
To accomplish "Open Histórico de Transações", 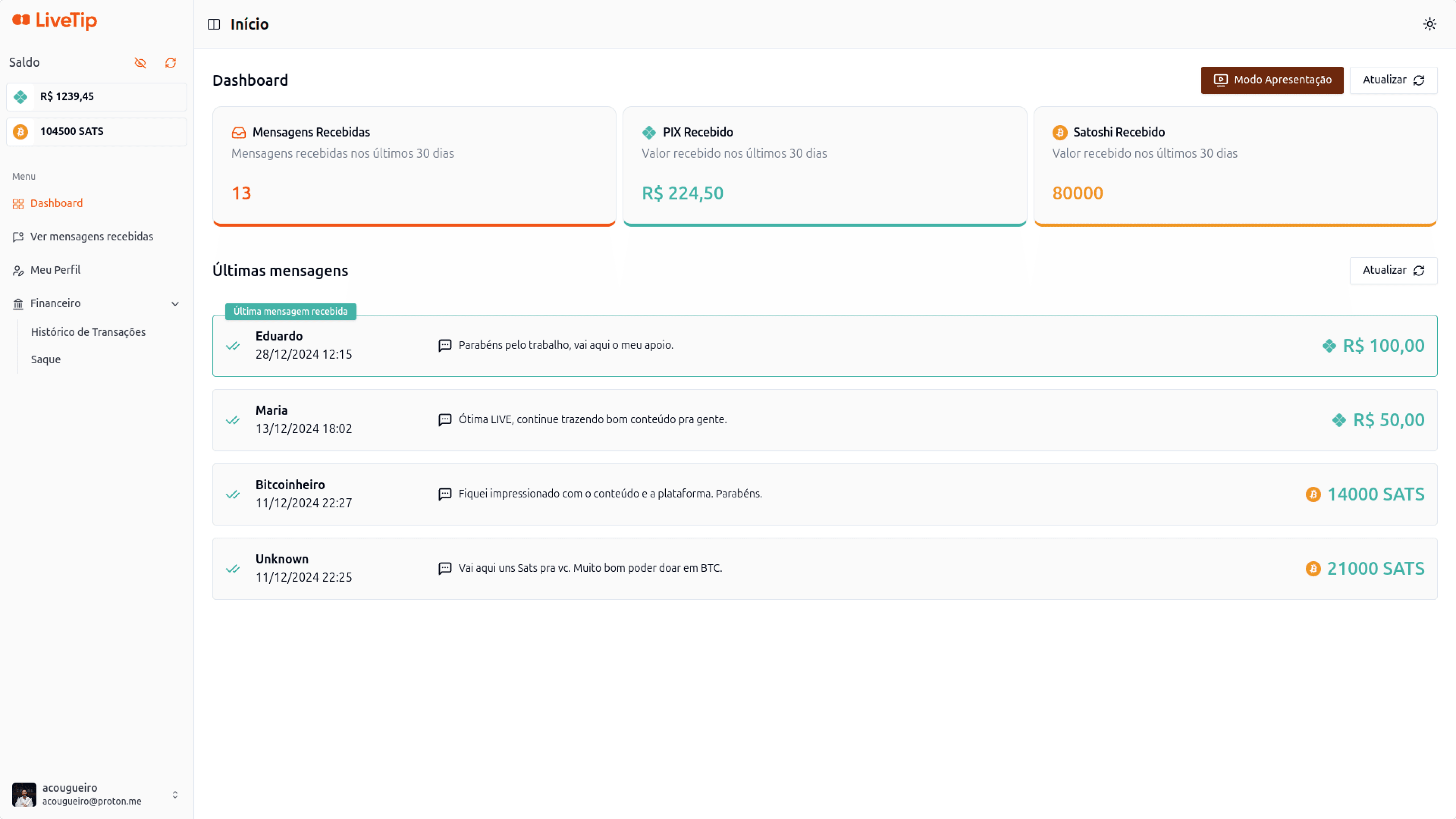I will coord(88,332).
